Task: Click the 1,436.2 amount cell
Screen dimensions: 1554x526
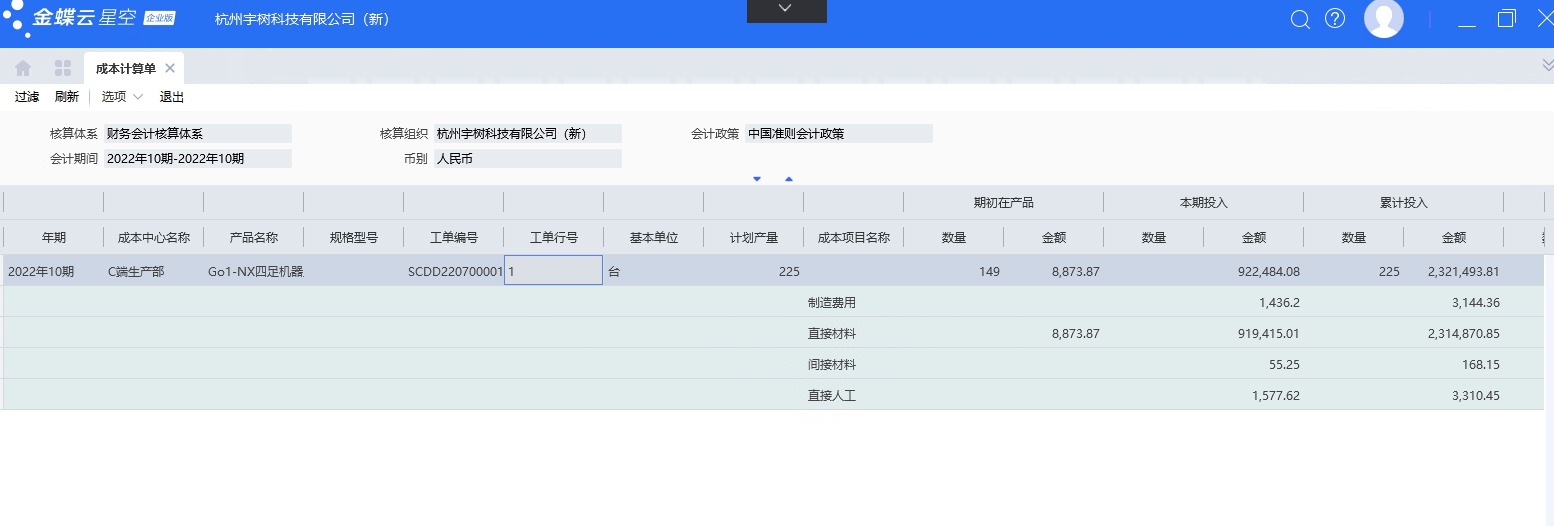Action: (x=1254, y=302)
